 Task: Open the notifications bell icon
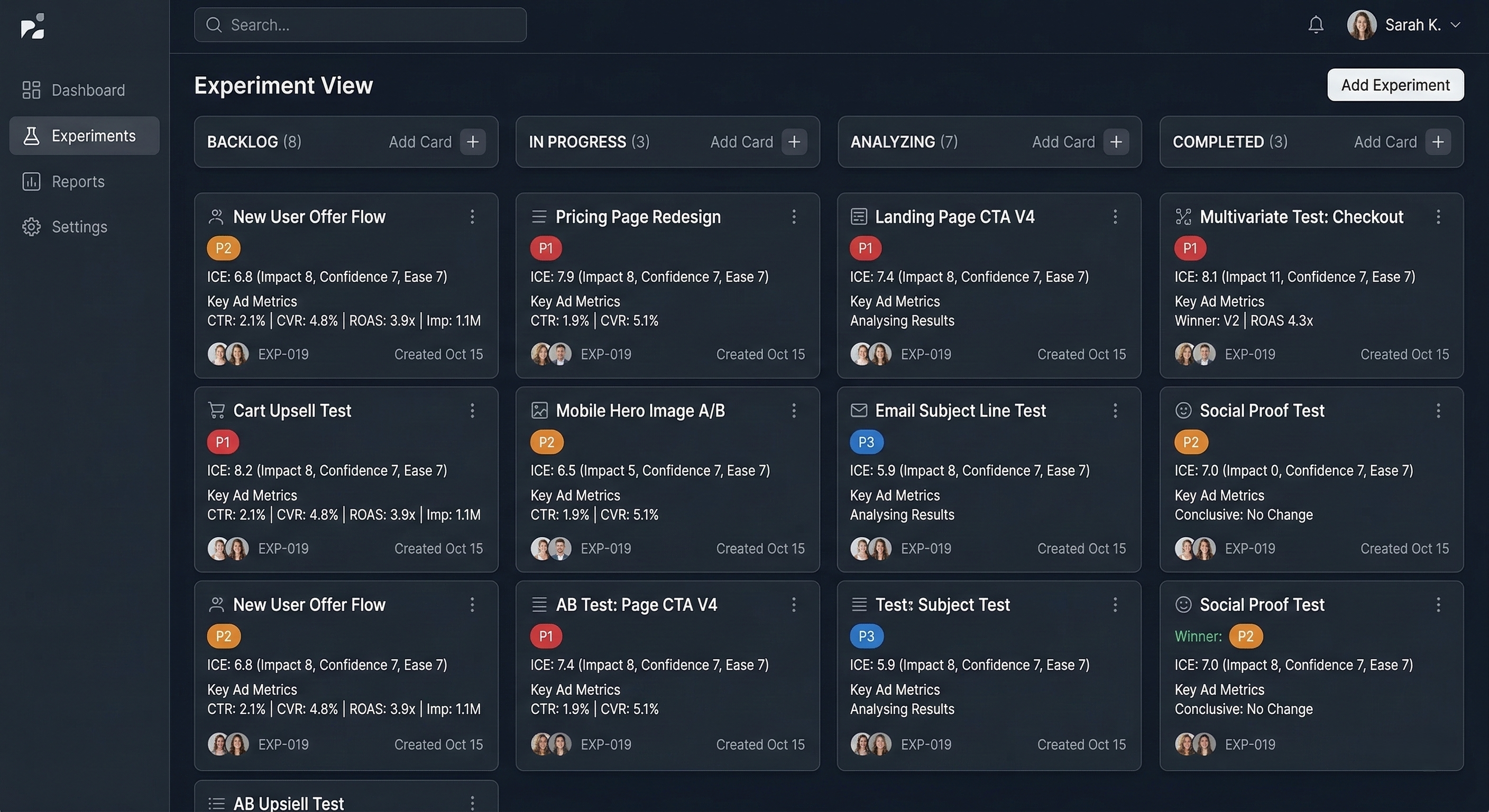click(x=1316, y=25)
